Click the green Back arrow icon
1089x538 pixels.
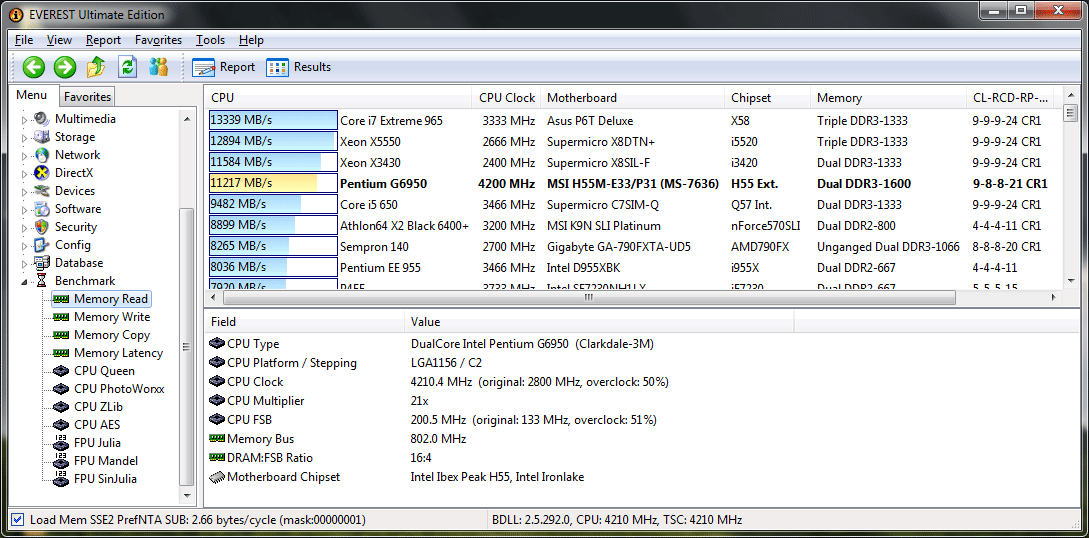33,67
